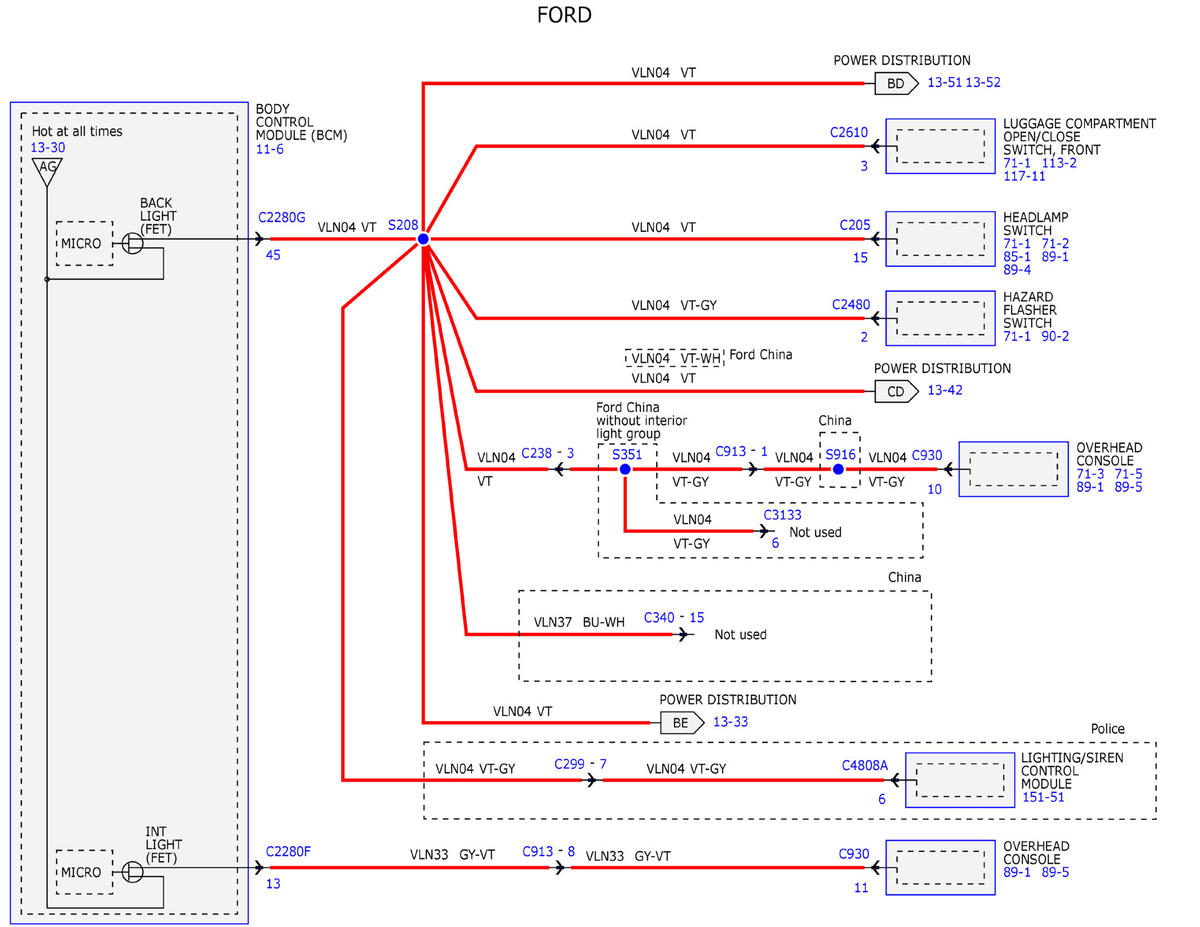The image size is (1200, 927).
Task: Open the S208 splice label
Action: coord(403,227)
